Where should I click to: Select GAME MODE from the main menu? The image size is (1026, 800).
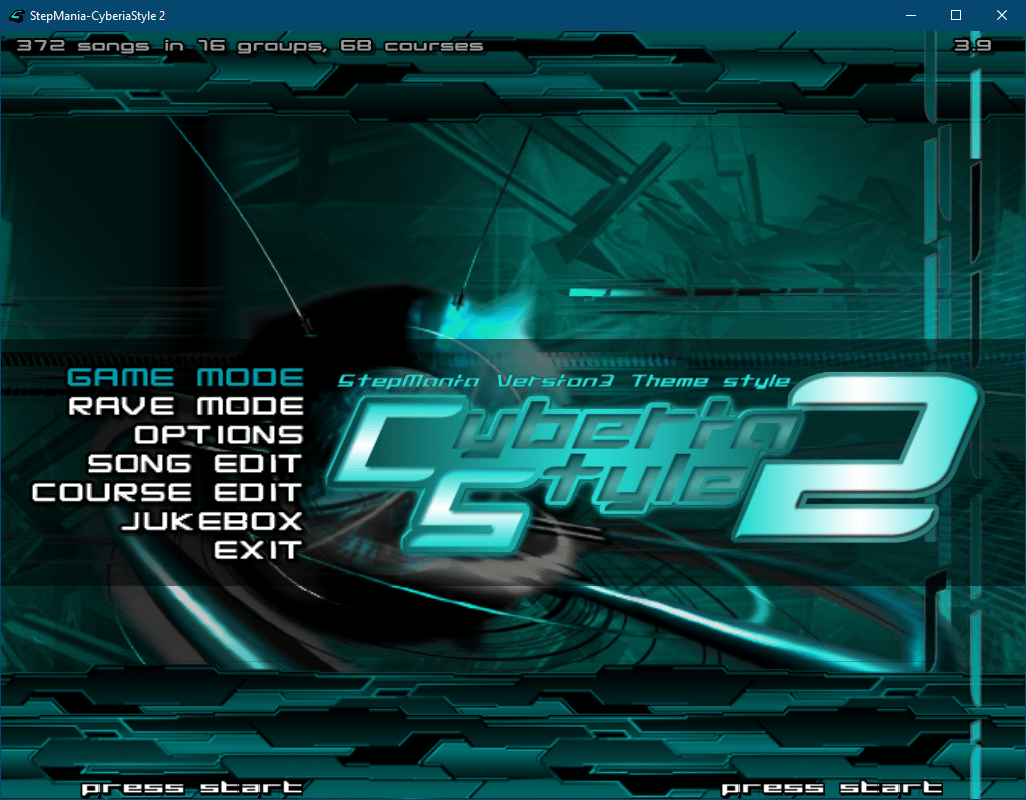[185, 378]
